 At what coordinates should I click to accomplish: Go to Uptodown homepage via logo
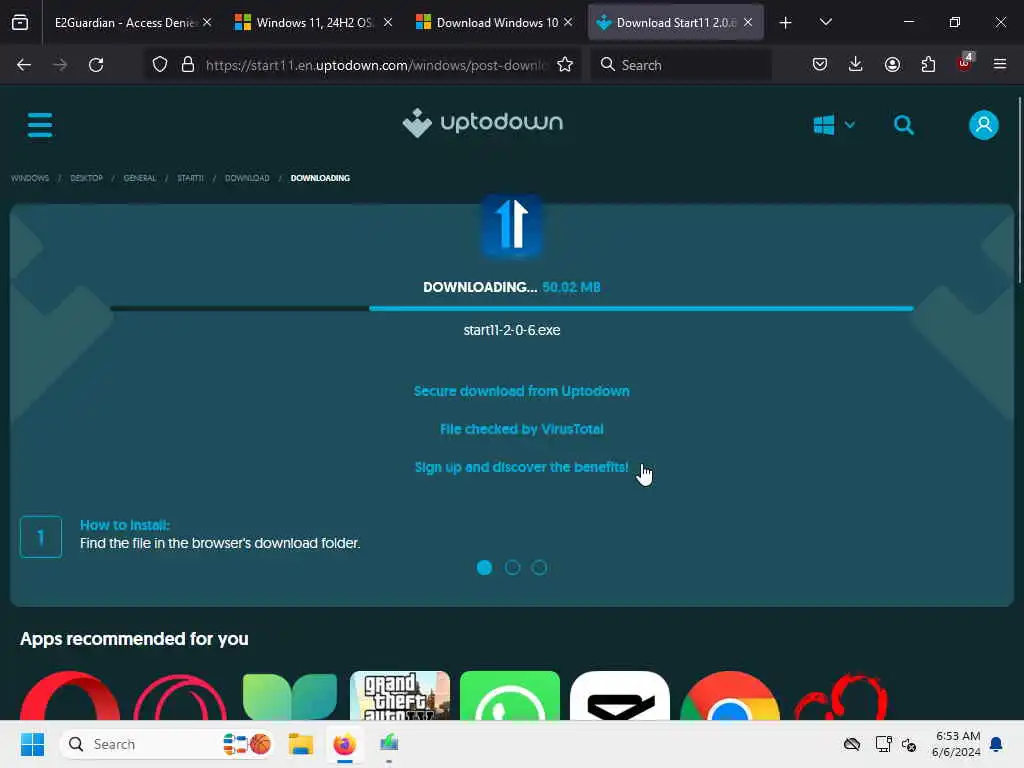pyautogui.click(x=483, y=123)
